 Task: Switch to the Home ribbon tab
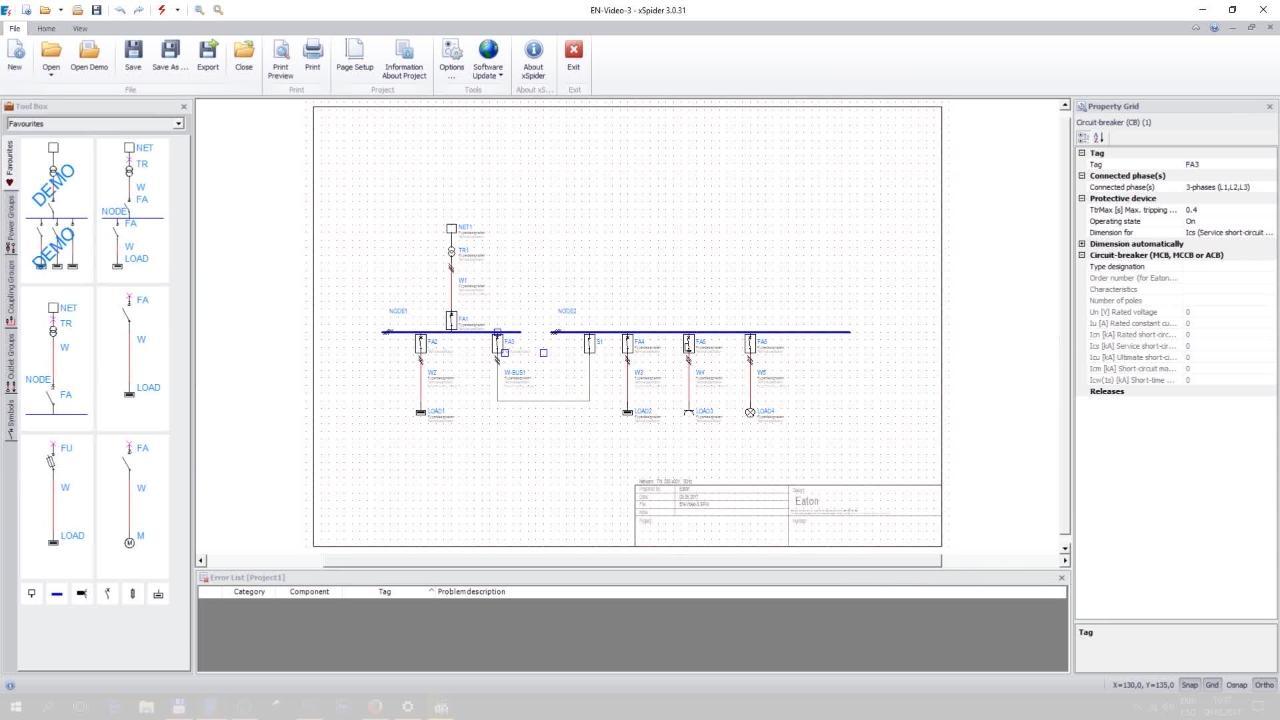pos(46,28)
